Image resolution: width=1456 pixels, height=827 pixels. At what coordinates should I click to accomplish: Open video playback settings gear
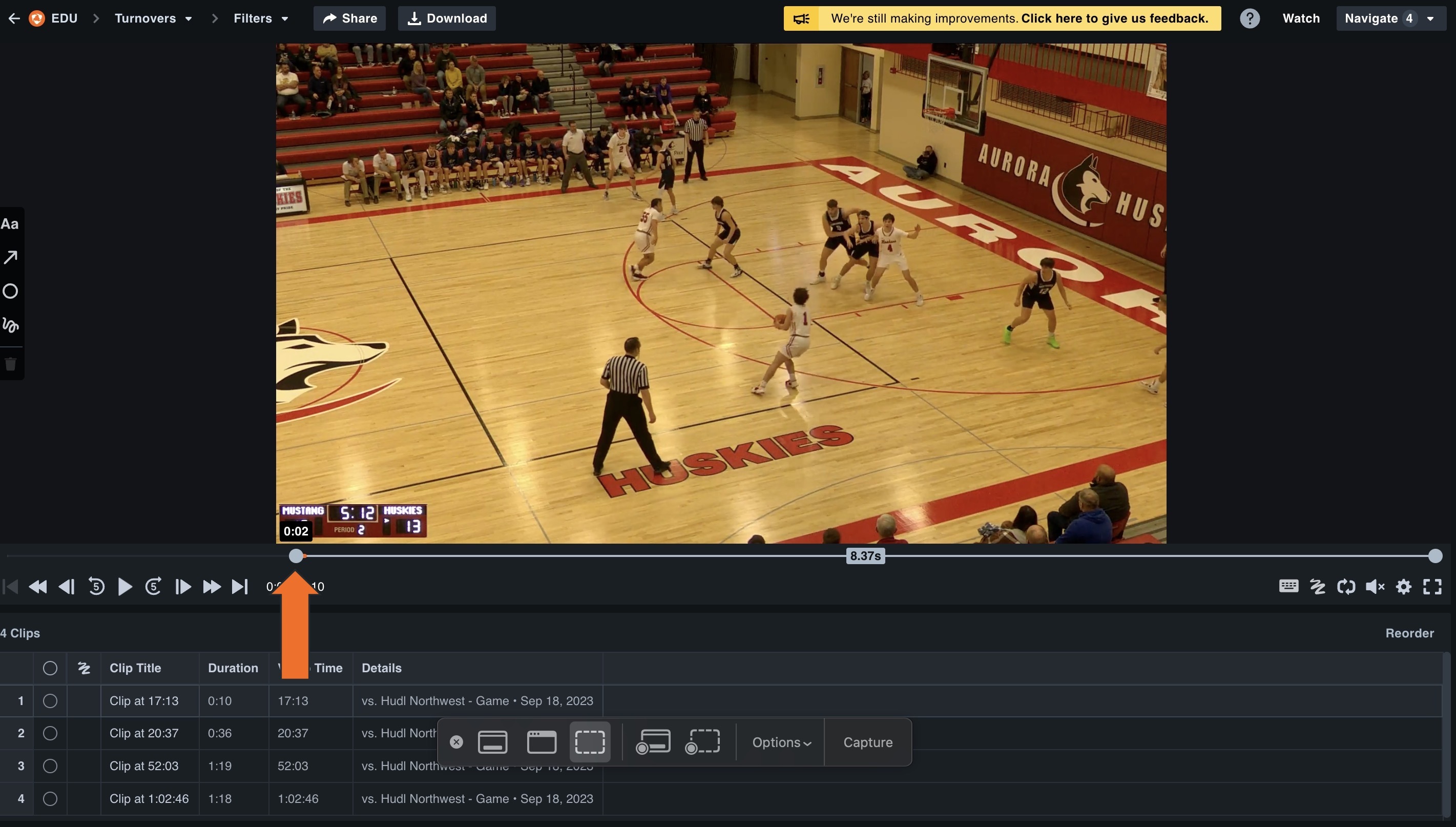(x=1404, y=586)
